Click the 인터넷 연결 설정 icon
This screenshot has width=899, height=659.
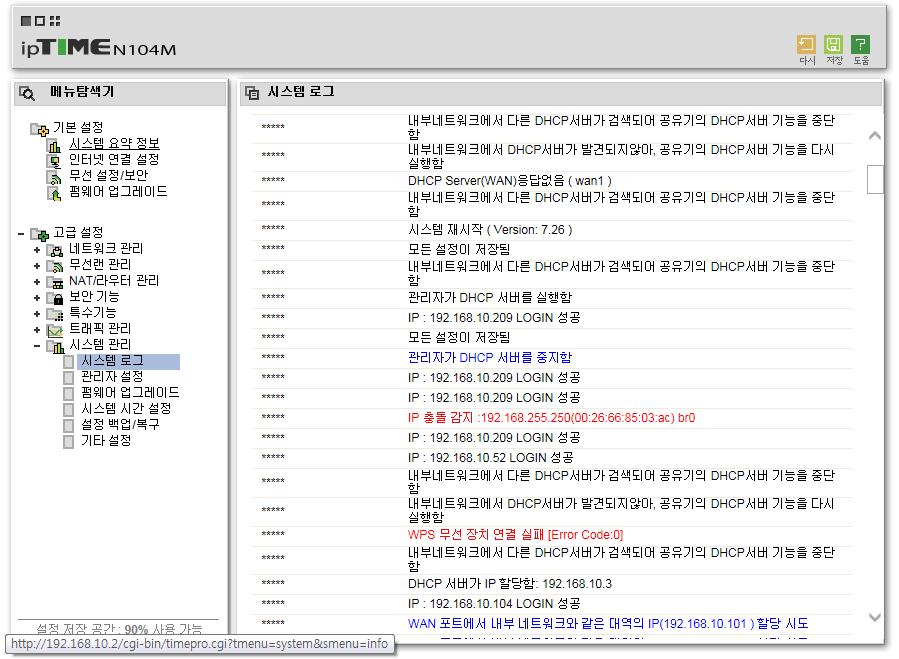click(54, 161)
